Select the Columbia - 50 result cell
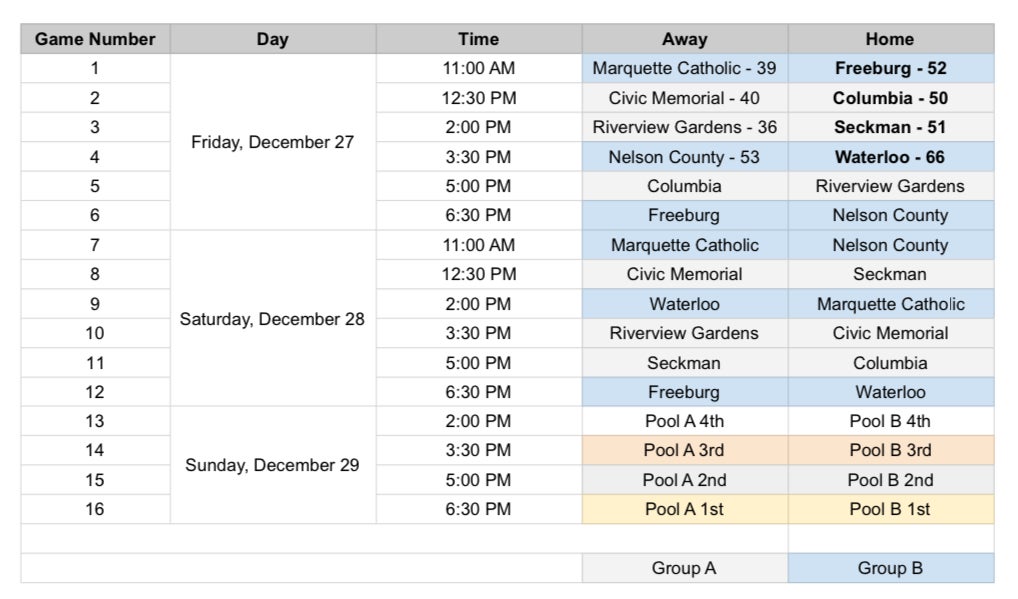Screen dimensions: 1018x599 (x=890, y=98)
